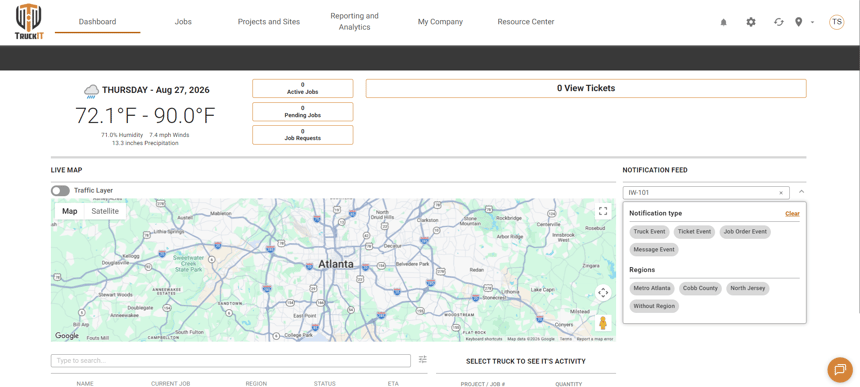Click the 0 Pending Jobs box

tap(303, 112)
